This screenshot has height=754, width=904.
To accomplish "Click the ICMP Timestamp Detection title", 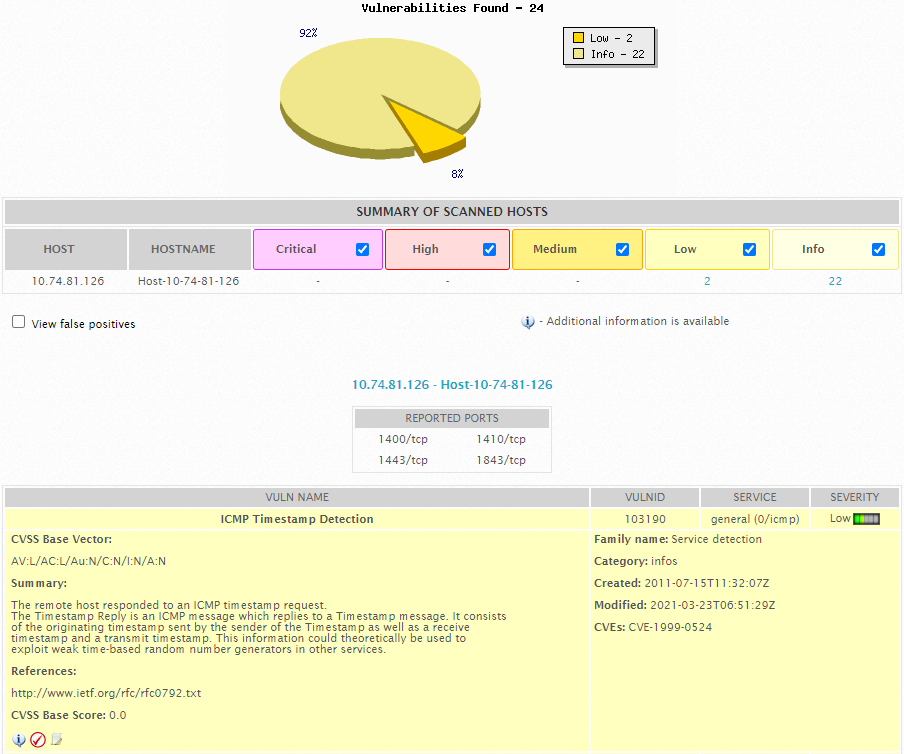I will 297,519.
